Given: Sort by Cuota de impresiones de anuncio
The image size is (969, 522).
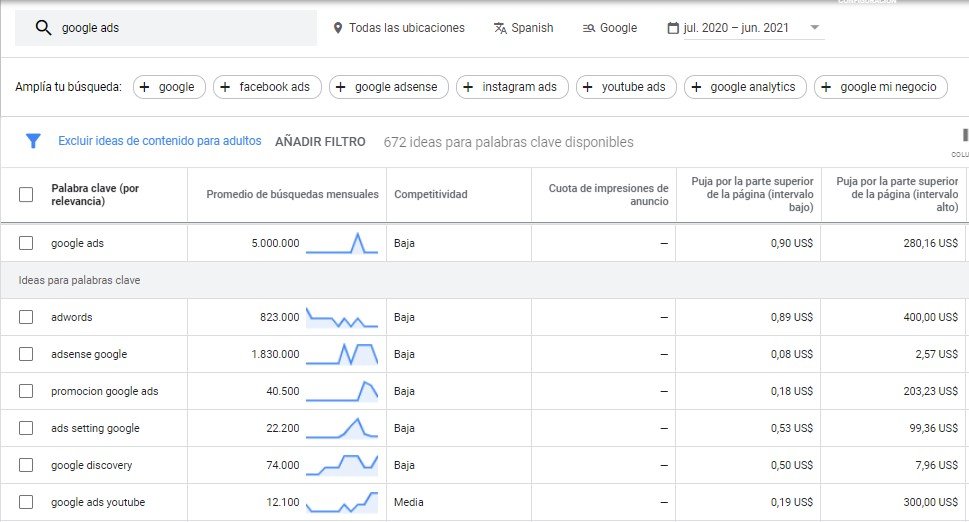Looking at the screenshot, I should pyautogui.click(x=608, y=195).
